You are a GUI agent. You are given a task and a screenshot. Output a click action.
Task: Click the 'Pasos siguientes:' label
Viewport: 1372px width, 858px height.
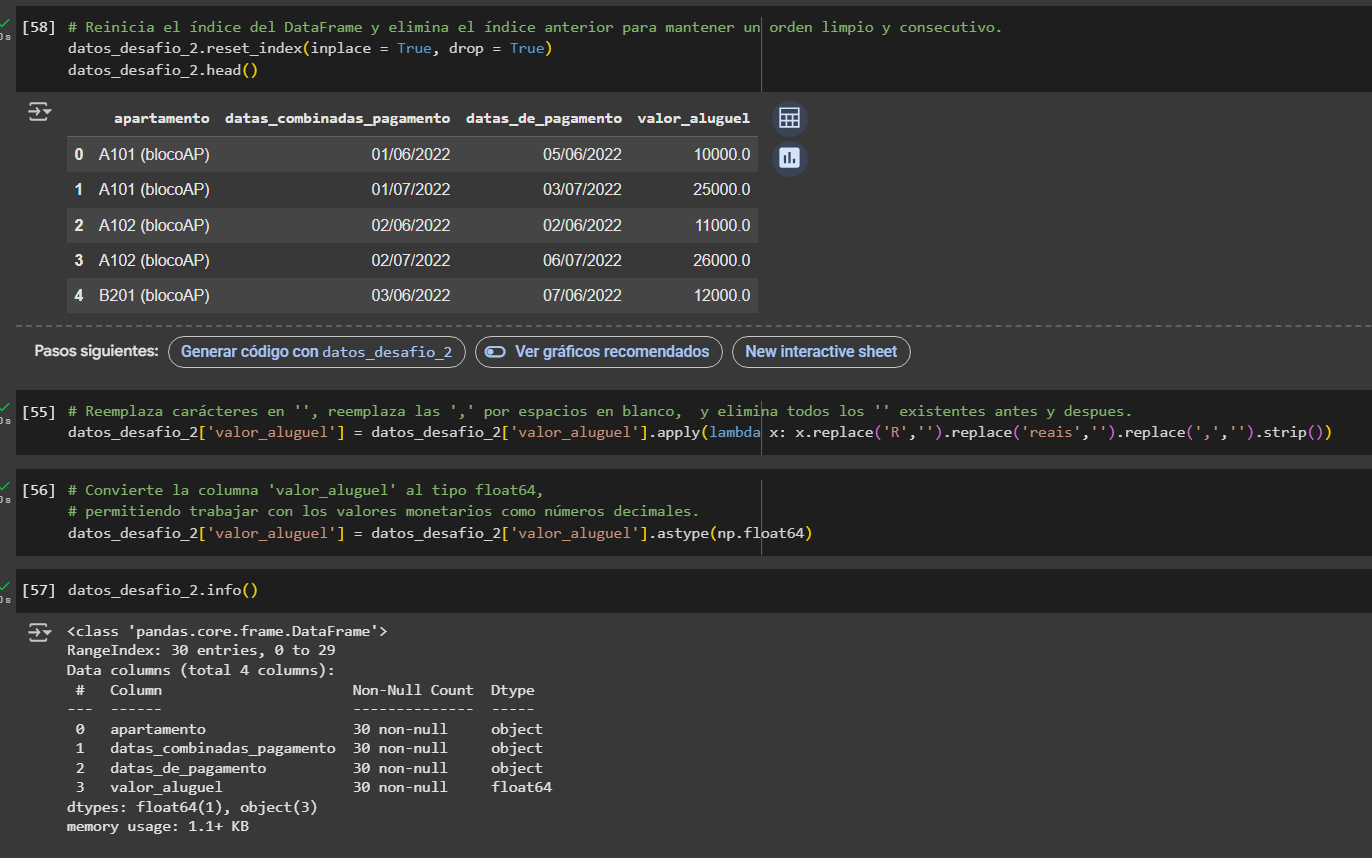pos(97,352)
